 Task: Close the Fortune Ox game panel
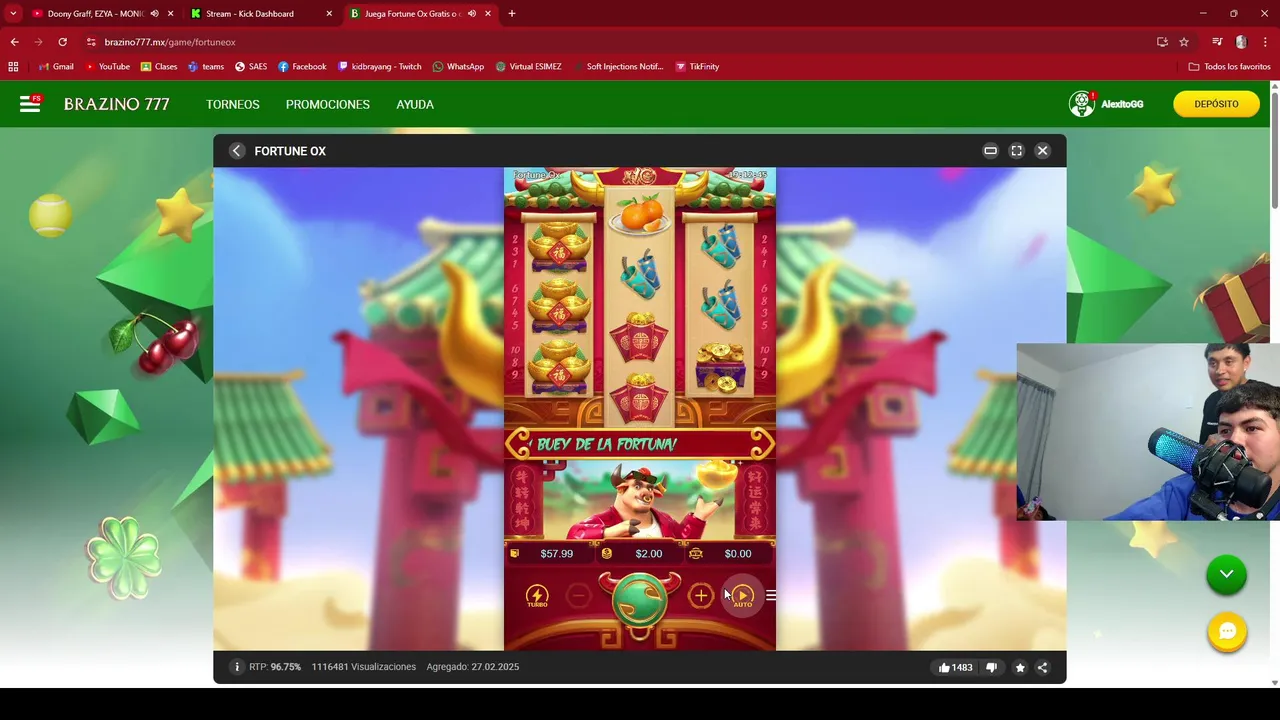tap(1042, 151)
